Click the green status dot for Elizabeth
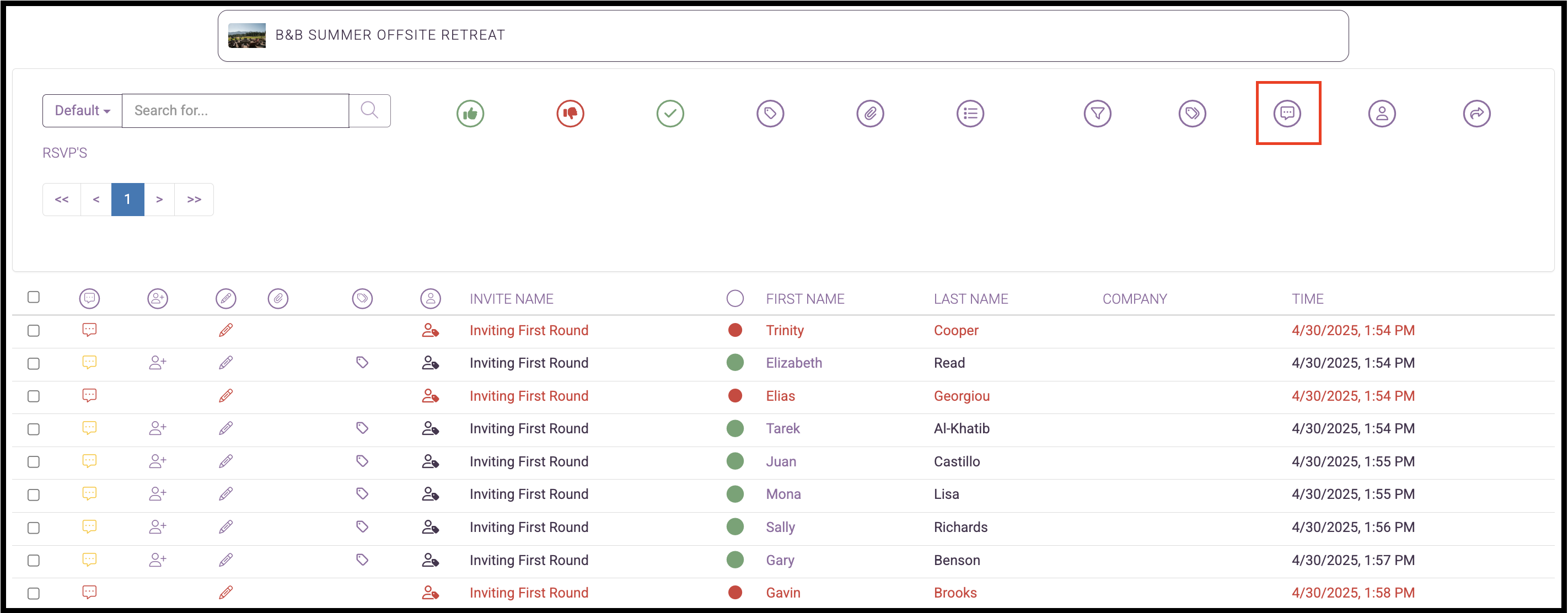1568x613 pixels. pos(735,363)
